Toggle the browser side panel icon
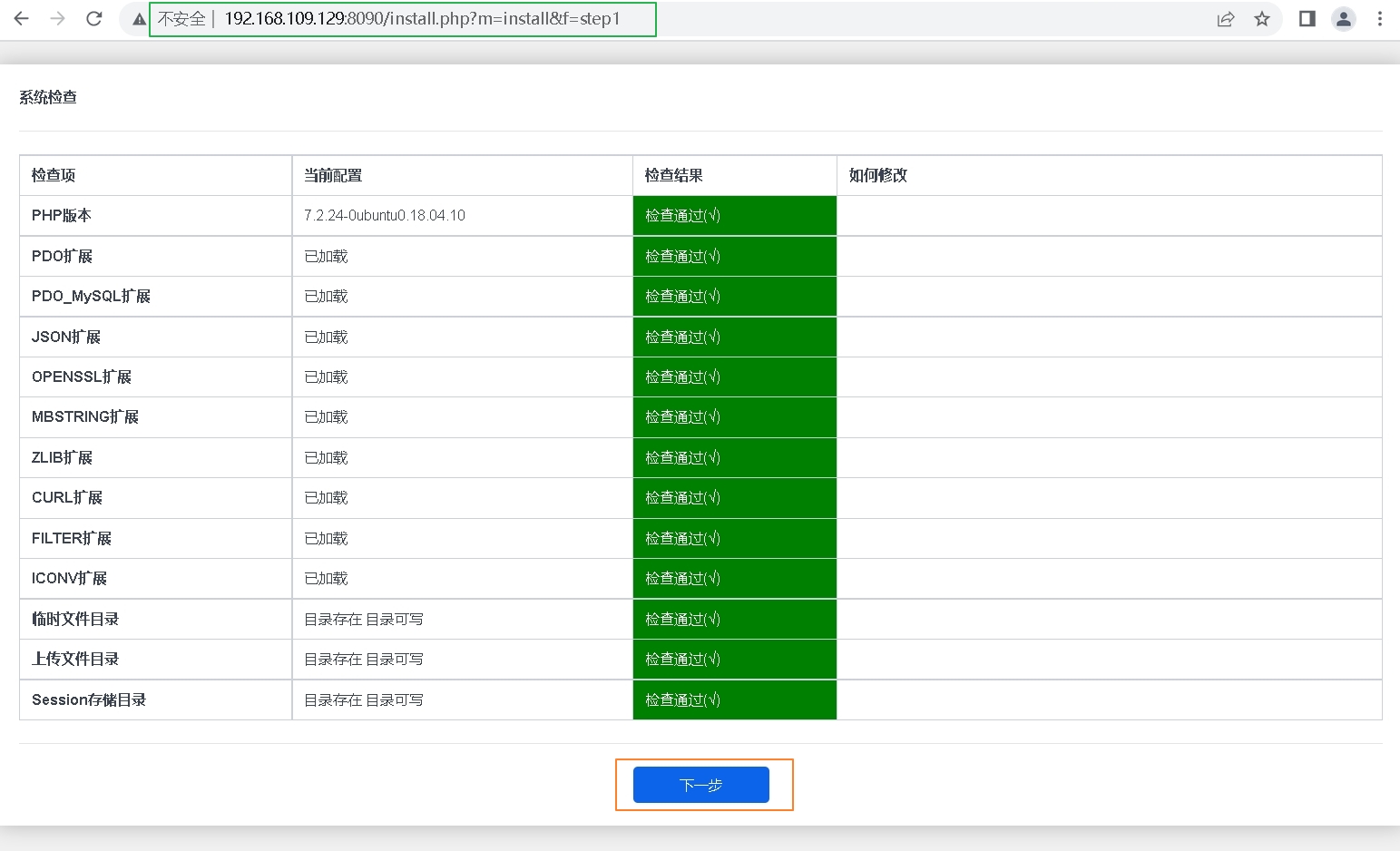 1307,19
